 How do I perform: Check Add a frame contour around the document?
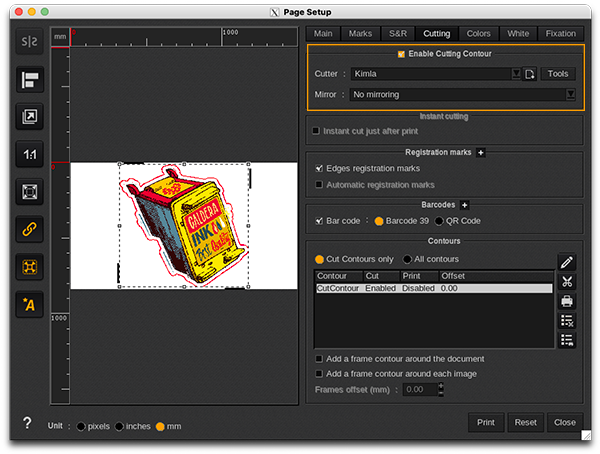[x=319, y=358]
